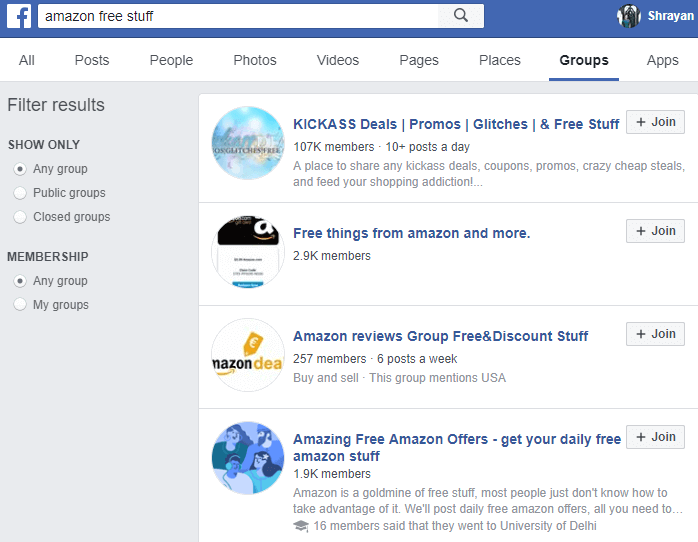Click '16 members said they went to University of Delhi'
Image resolution: width=698 pixels, height=542 pixels.
click(x=455, y=526)
